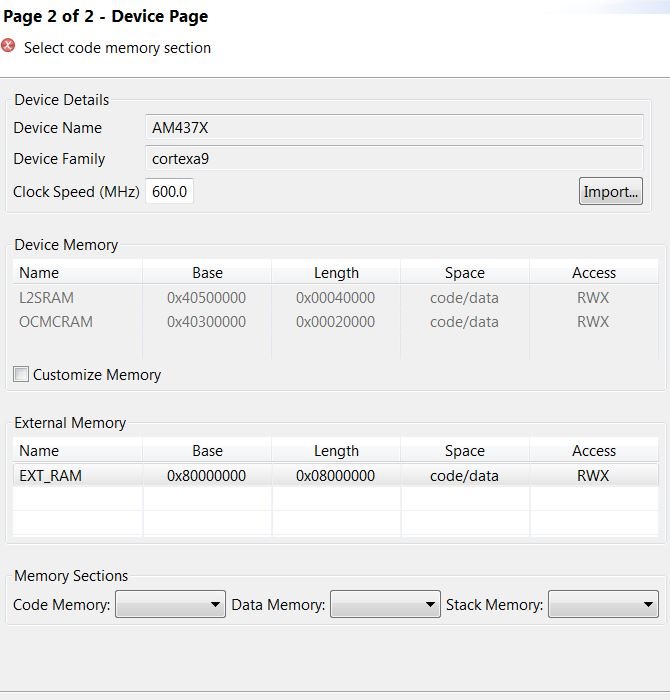Click Device Memory Space column header
This screenshot has height=700, width=670.
point(464,273)
